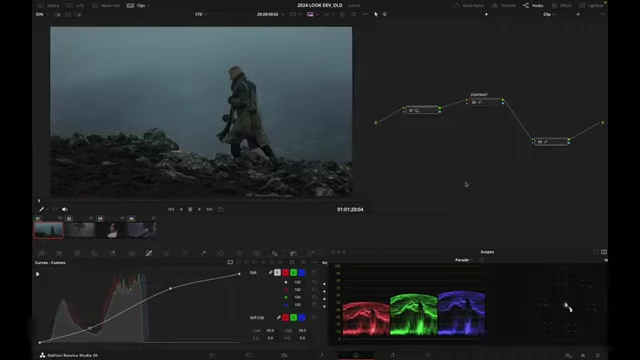Image resolution: width=640 pixels, height=360 pixels.
Task: Open the Media Pool panel
Action: coord(106,6)
